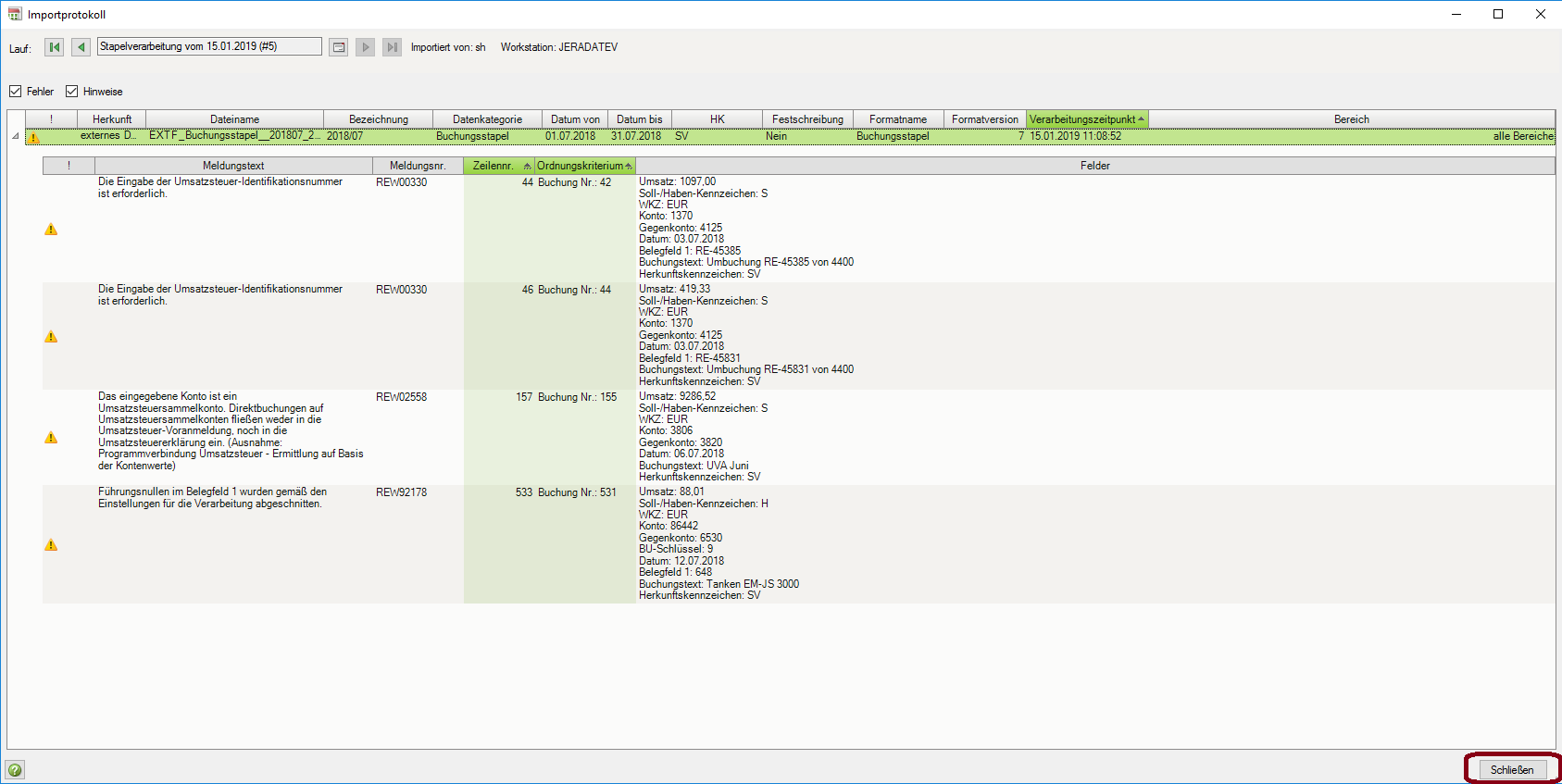Go to the next import run
This screenshot has height=784, width=1562.
click(366, 47)
